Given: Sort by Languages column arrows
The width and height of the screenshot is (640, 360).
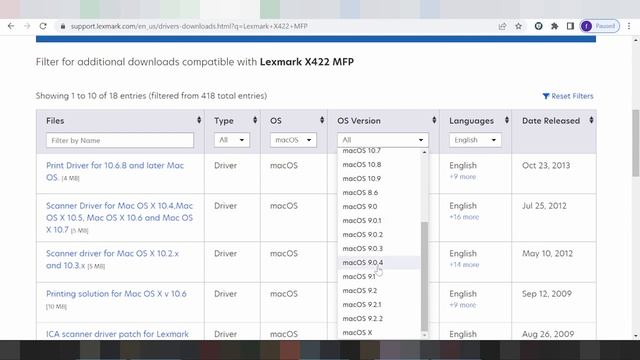Looking at the screenshot, I should pyautogui.click(x=507, y=120).
